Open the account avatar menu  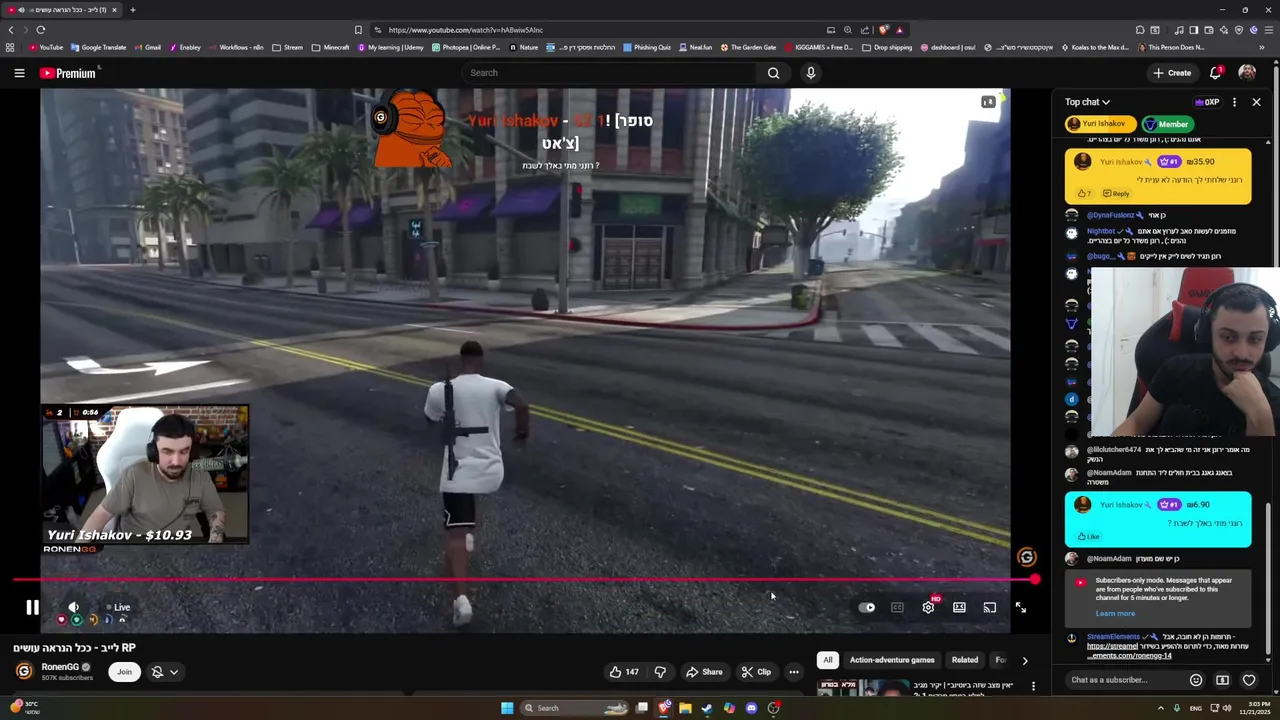click(1247, 73)
